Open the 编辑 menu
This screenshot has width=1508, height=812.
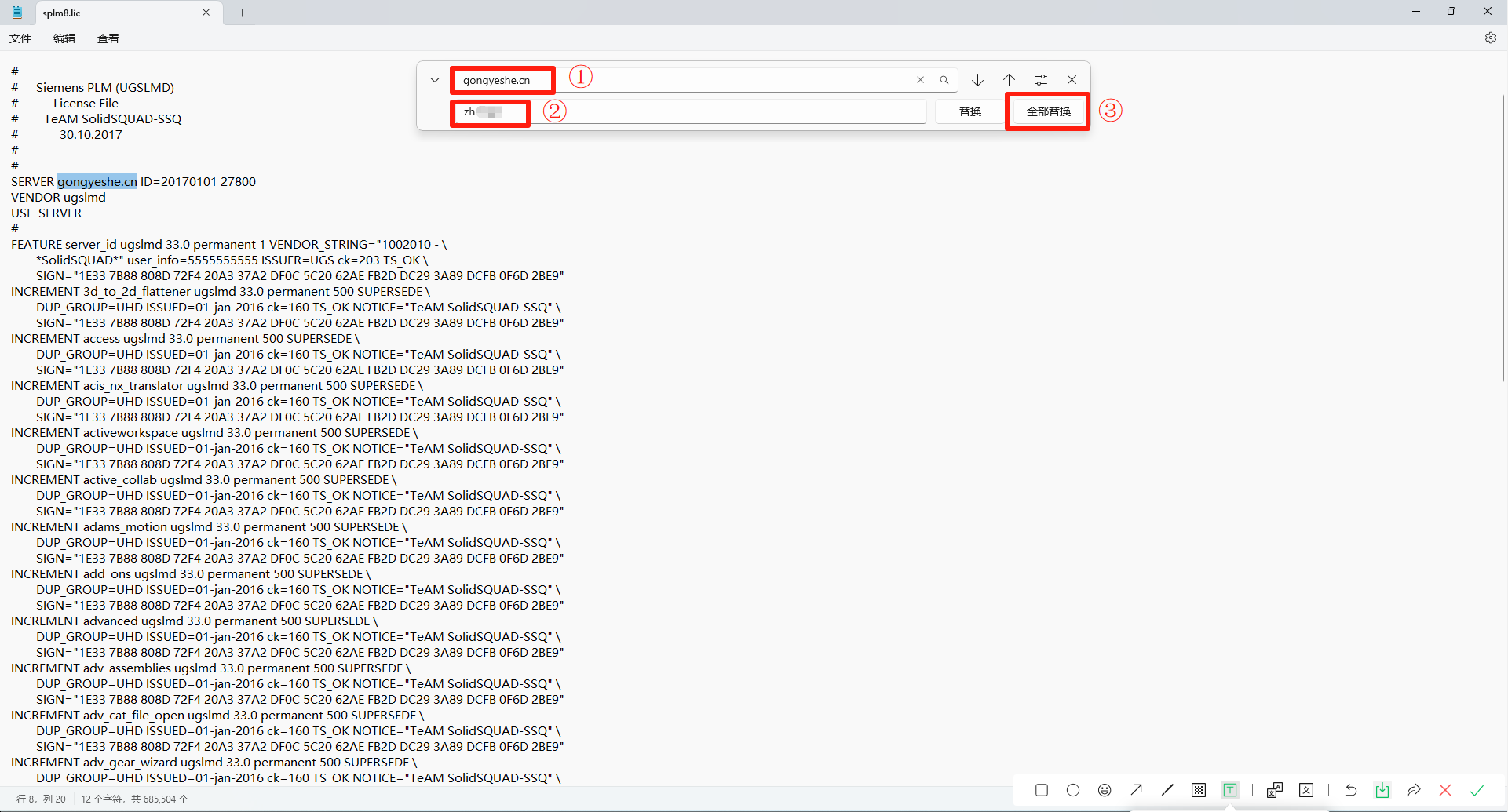click(x=64, y=38)
